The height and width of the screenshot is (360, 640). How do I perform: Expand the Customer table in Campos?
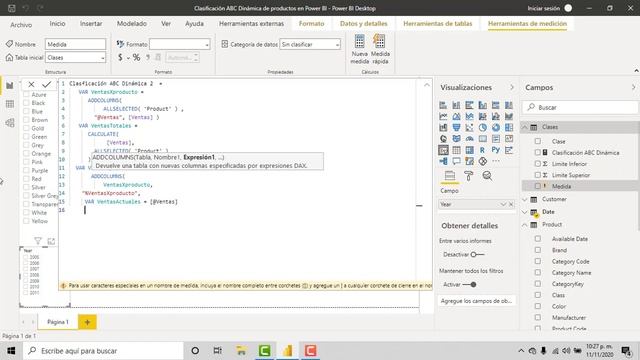pyautogui.click(x=525, y=199)
